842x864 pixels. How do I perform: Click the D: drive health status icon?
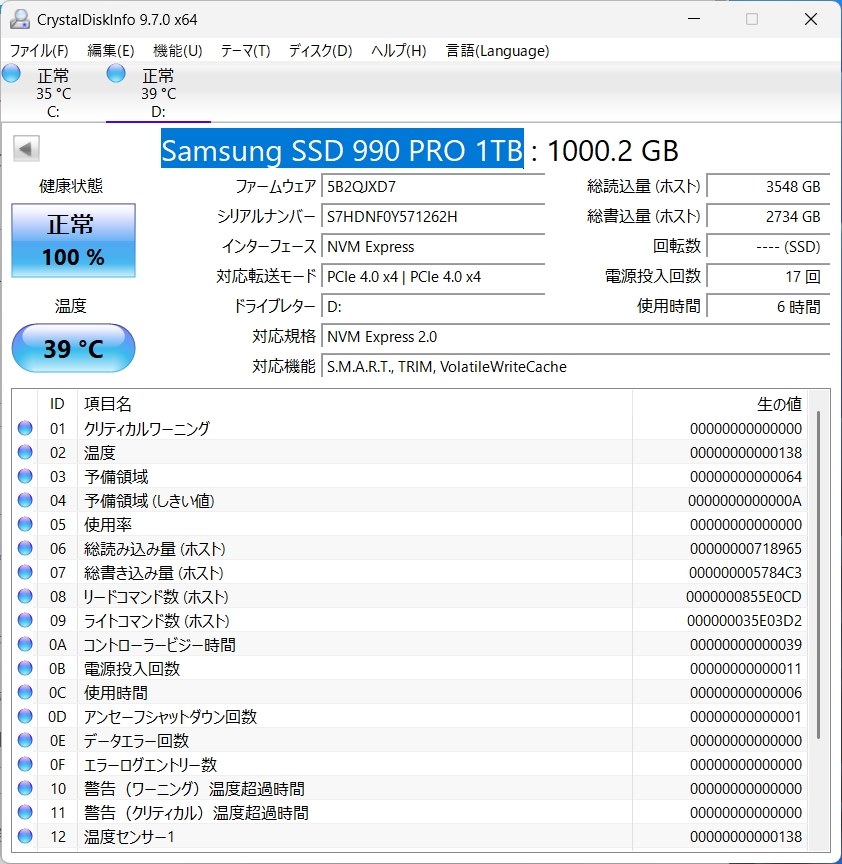(116, 73)
